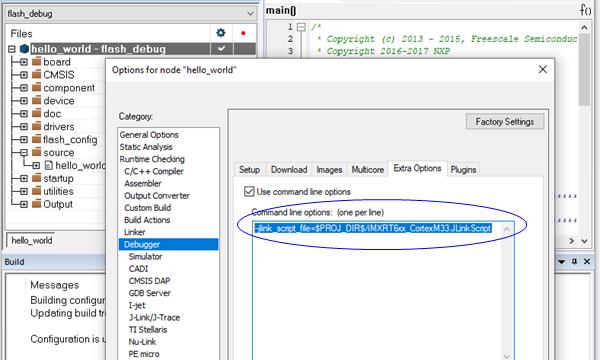Collapse code fold marker at line 1
The image size is (600, 360).
302,27
